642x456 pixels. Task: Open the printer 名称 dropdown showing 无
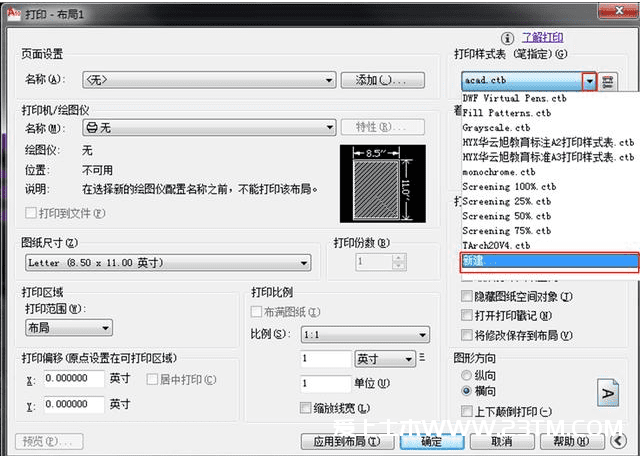(x=209, y=127)
